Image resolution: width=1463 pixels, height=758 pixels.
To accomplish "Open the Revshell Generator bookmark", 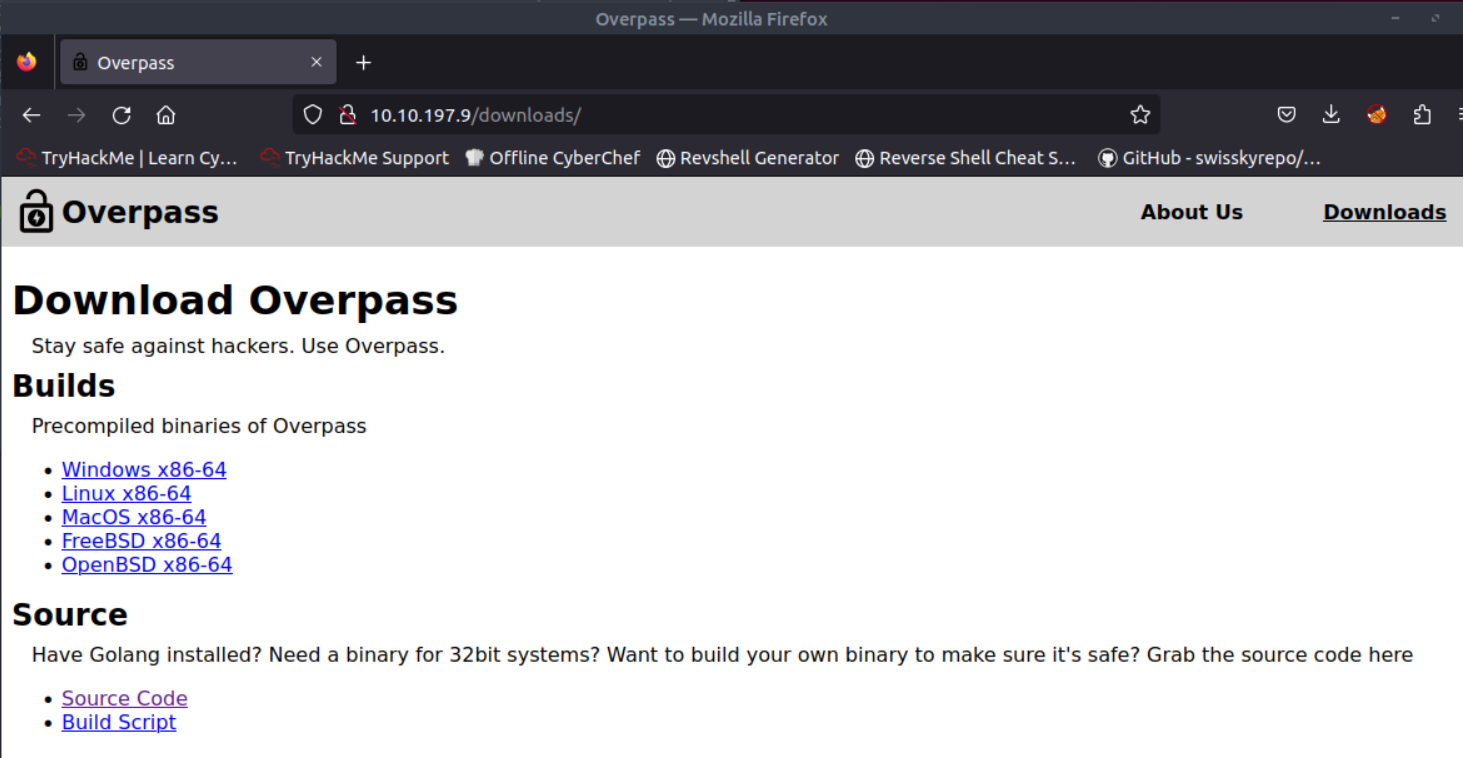I will pyautogui.click(x=747, y=158).
